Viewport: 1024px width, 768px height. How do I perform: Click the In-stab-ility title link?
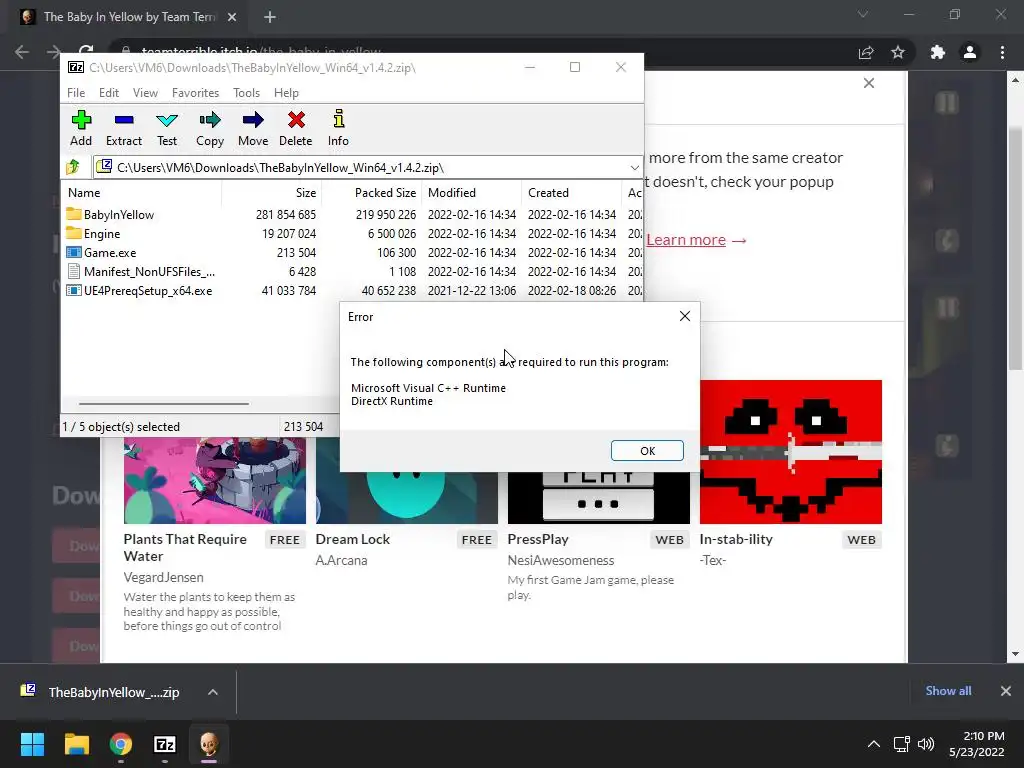click(x=736, y=539)
